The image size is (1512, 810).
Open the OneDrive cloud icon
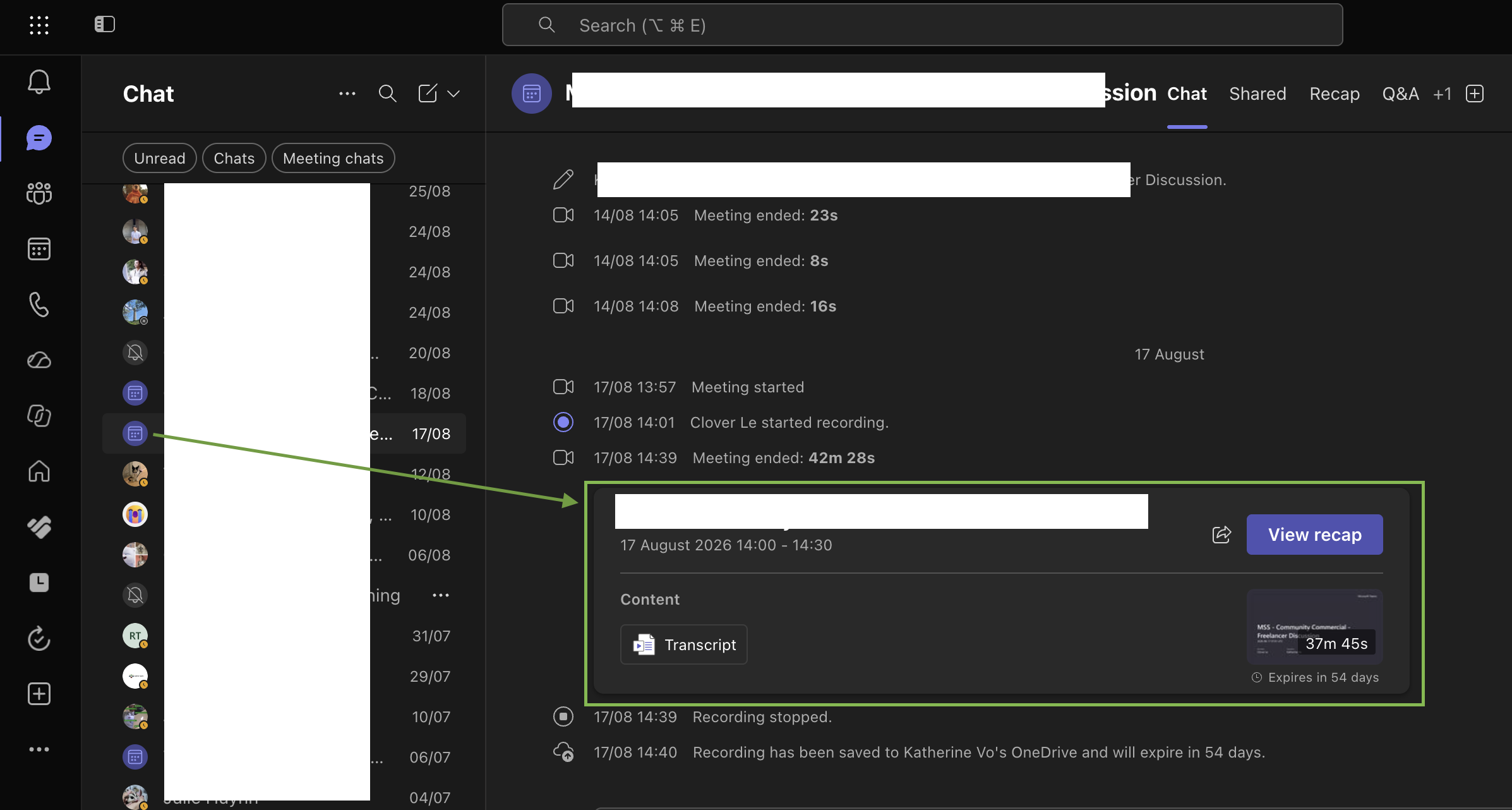coord(39,360)
